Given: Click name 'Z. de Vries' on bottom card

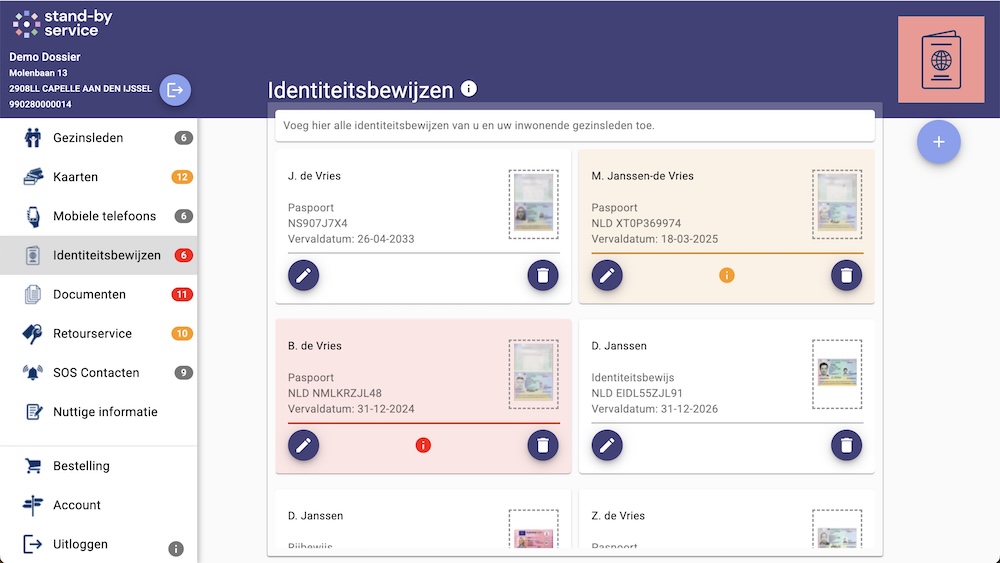Looking at the screenshot, I should click(618, 516).
